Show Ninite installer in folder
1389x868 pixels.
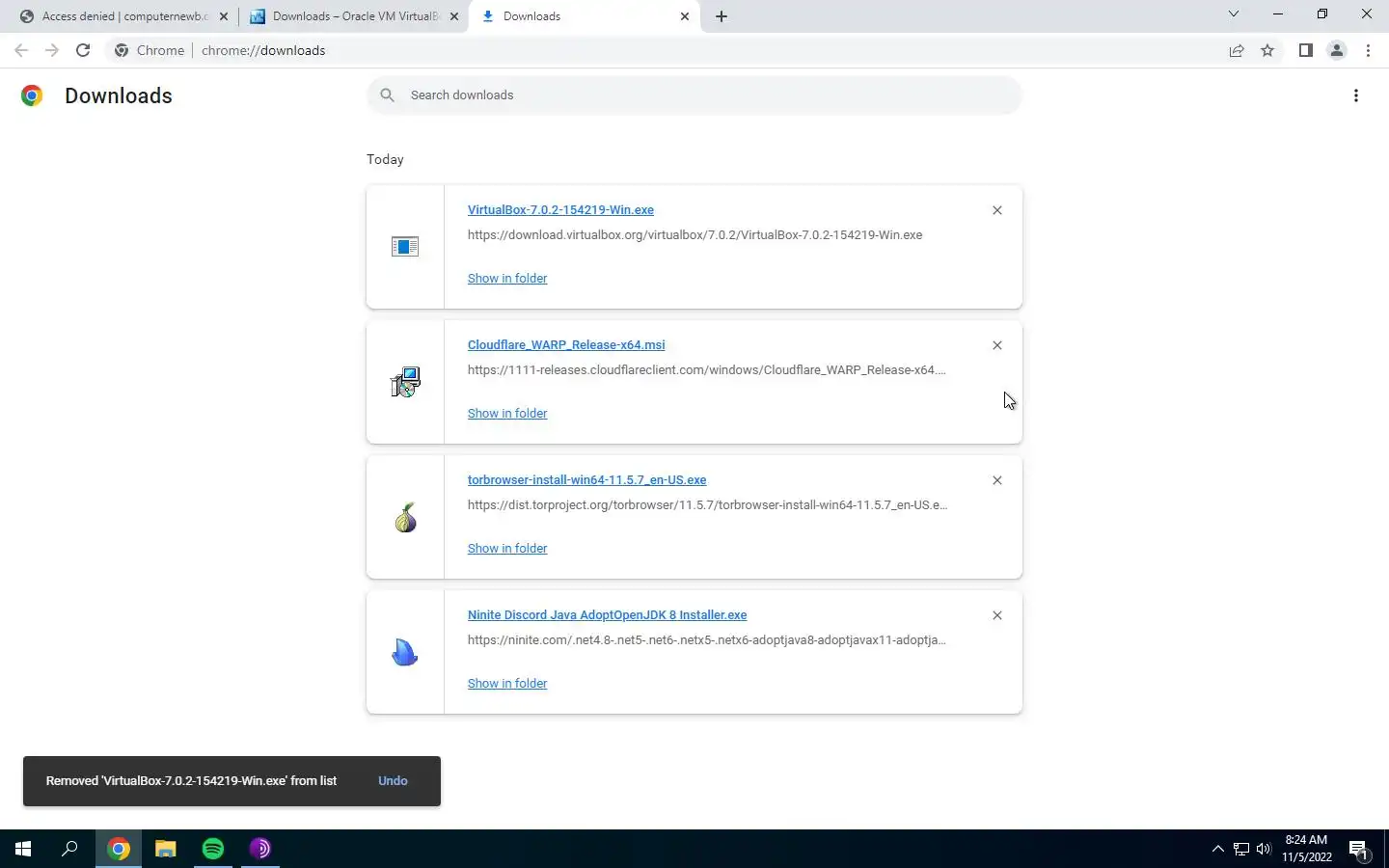point(507,684)
